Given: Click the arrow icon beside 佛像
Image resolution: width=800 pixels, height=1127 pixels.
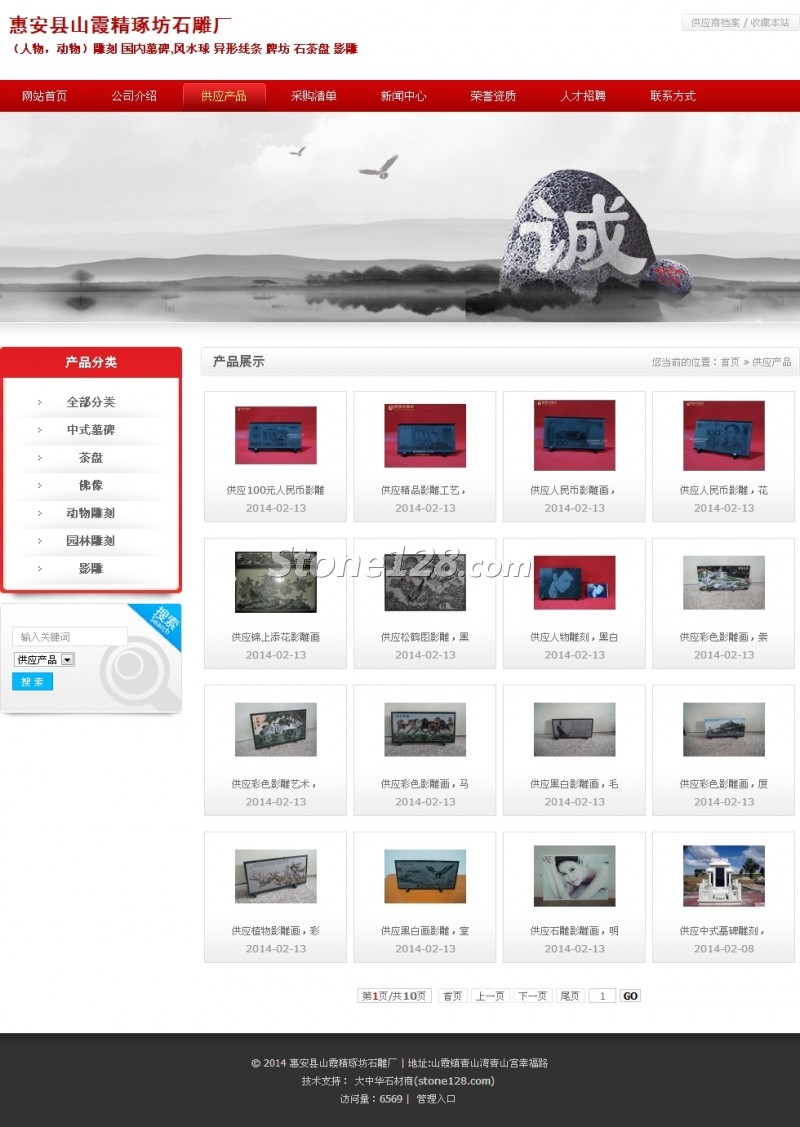Looking at the screenshot, I should click(x=40, y=485).
